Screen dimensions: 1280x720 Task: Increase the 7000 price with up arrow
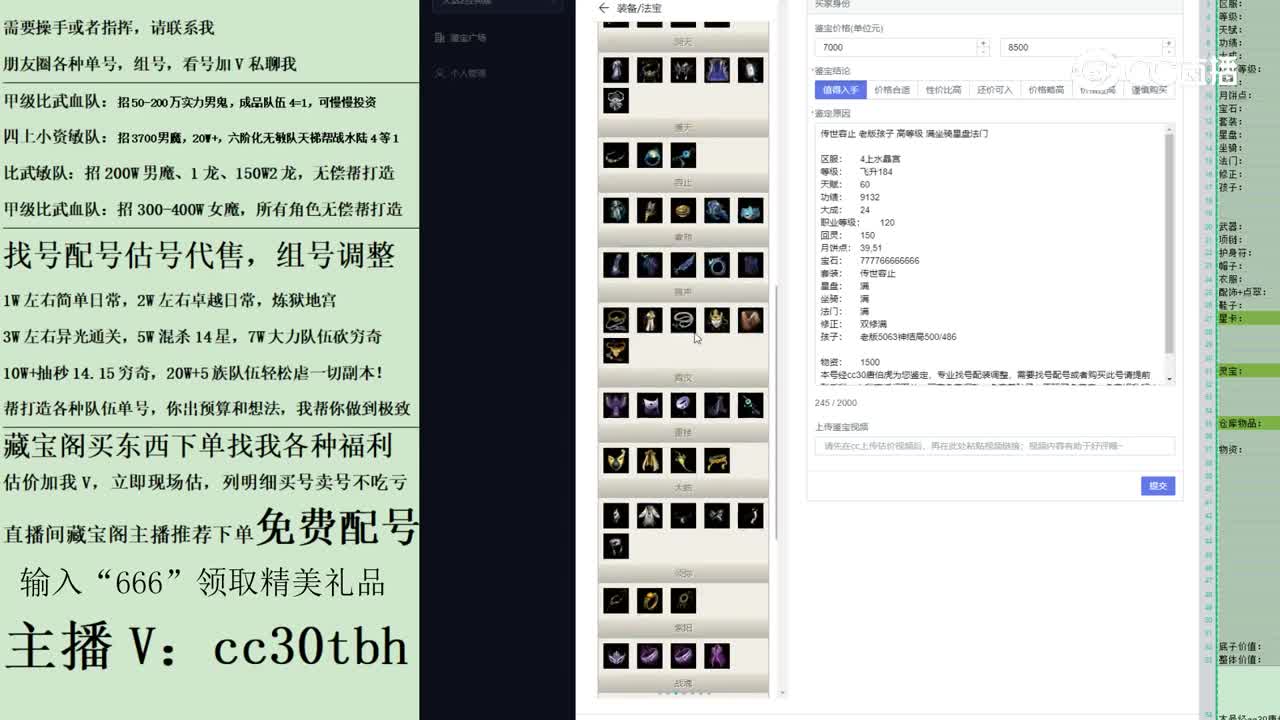(x=983, y=43)
